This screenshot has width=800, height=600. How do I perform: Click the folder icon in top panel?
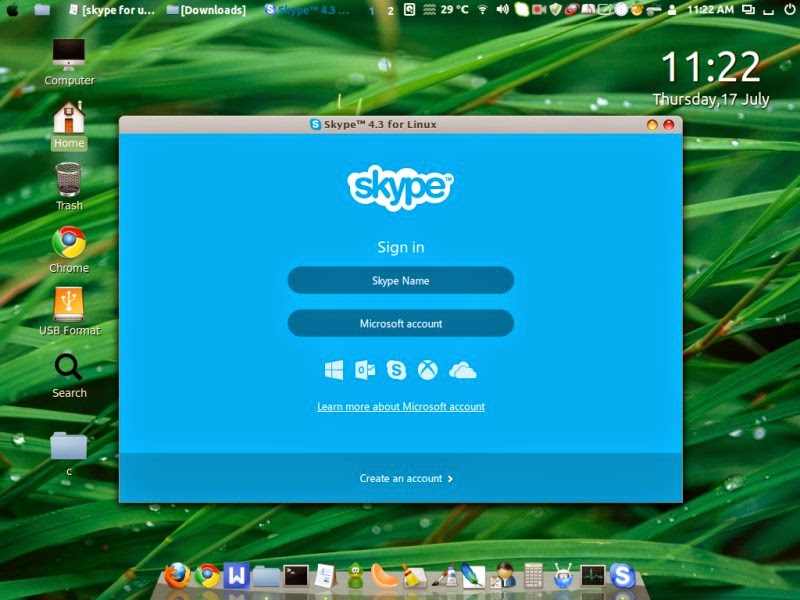pyautogui.click(x=42, y=10)
